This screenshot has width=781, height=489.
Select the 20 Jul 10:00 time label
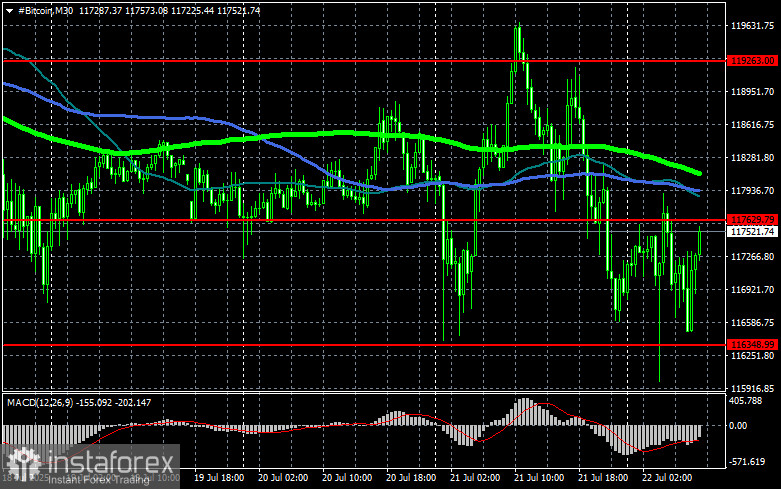pyautogui.click(x=347, y=478)
